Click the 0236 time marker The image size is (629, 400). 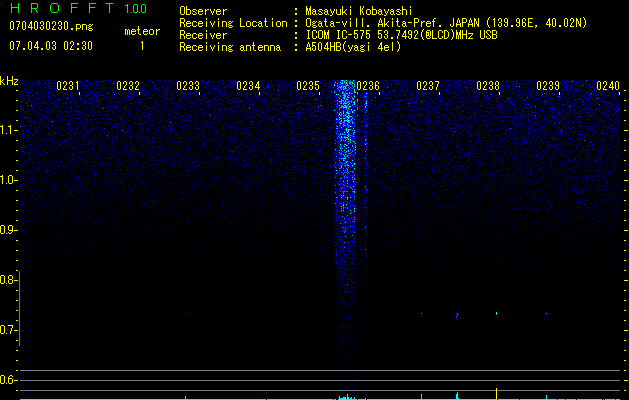[368, 86]
